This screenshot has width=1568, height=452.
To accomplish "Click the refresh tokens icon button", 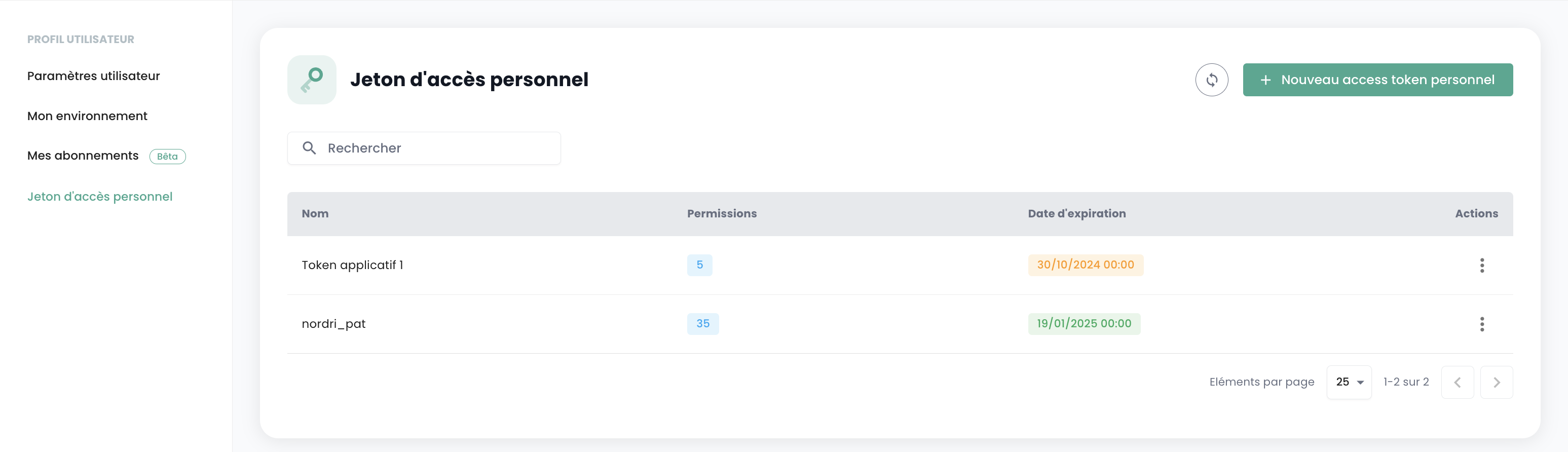I will click(1211, 80).
